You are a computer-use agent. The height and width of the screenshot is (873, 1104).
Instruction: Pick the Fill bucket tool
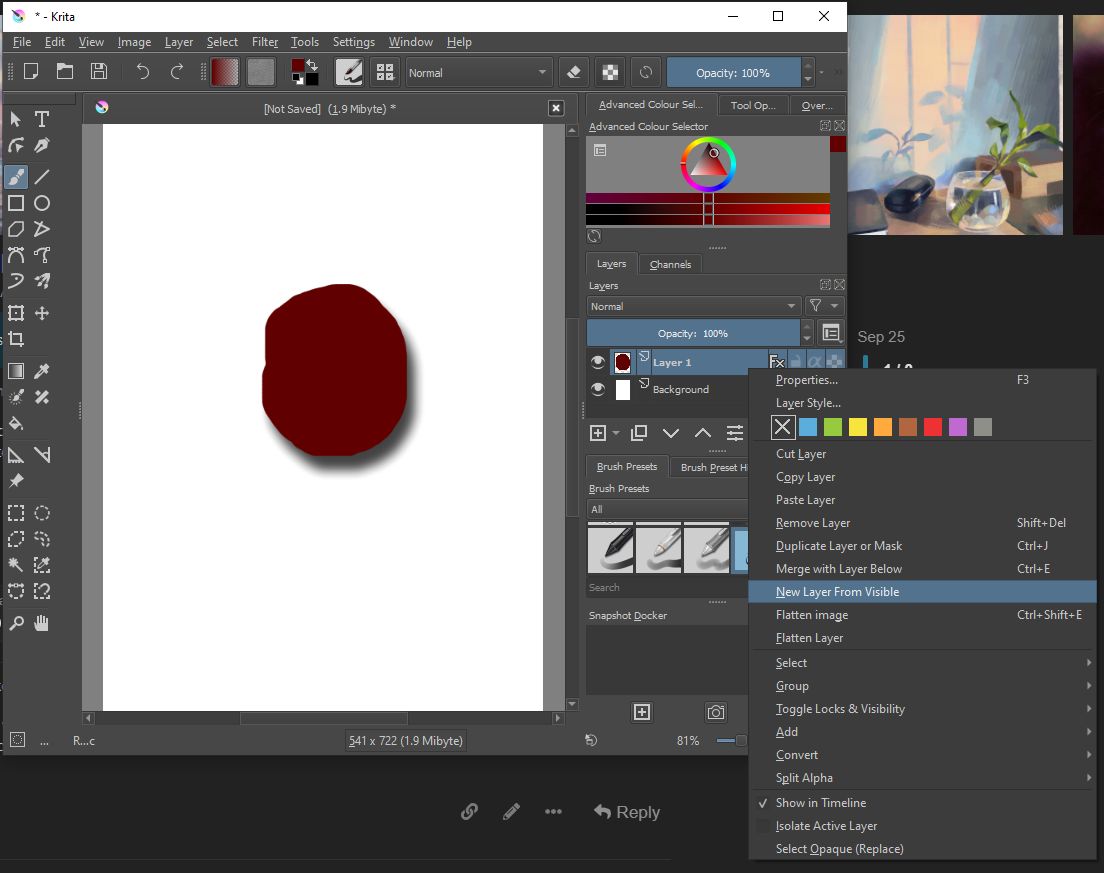pos(16,423)
